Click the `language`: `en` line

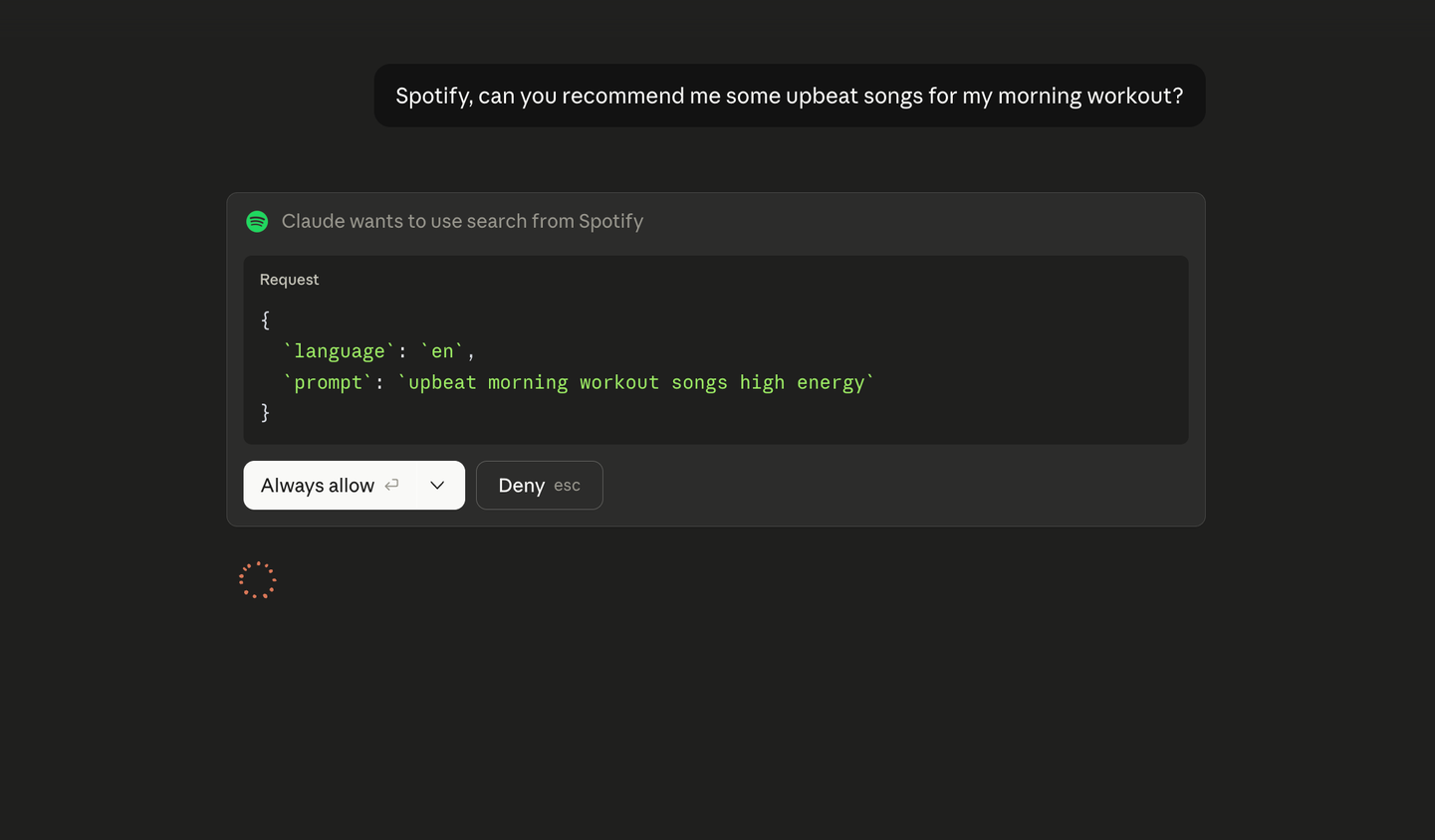pyautogui.click(x=379, y=351)
